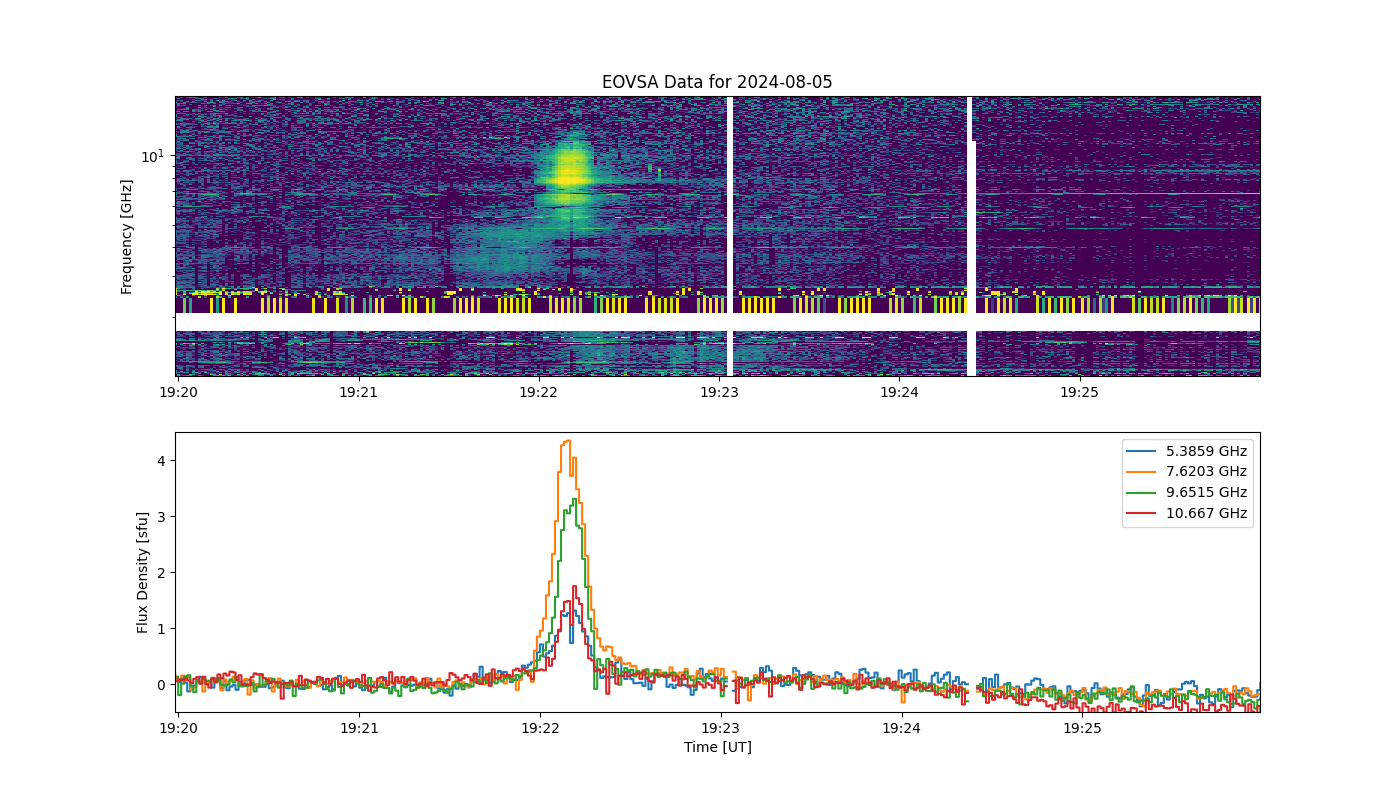
Task: Click the flux tick label 3
Action: pyautogui.click(x=160, y=517)
